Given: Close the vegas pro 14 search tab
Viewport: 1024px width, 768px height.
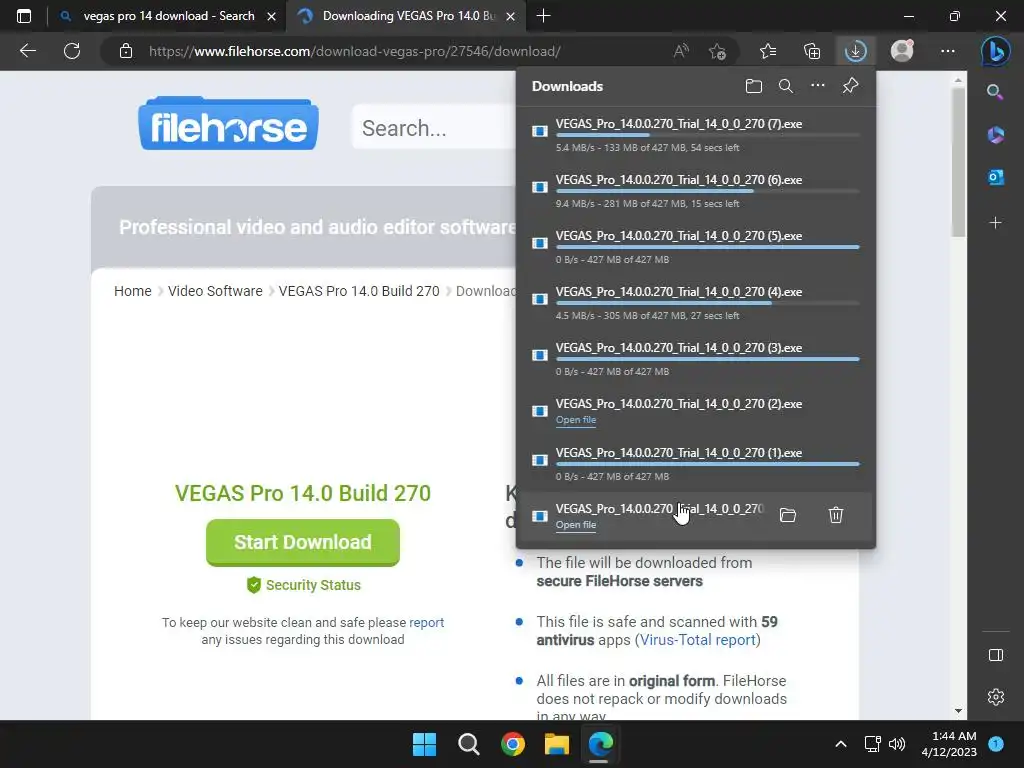Looking at the screenshot, I should click(x=271, y=16).
